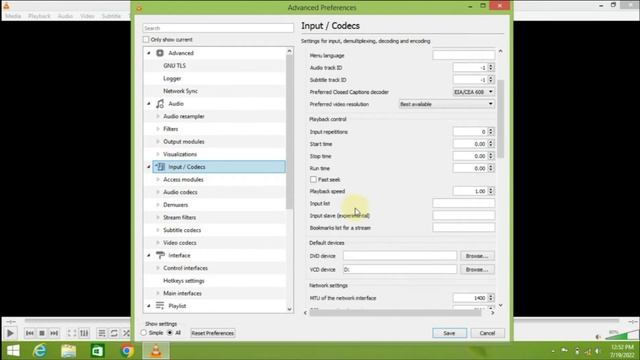640x360 pixels.
Task: Click the Audio music note icon
Action: pos(160,104)
